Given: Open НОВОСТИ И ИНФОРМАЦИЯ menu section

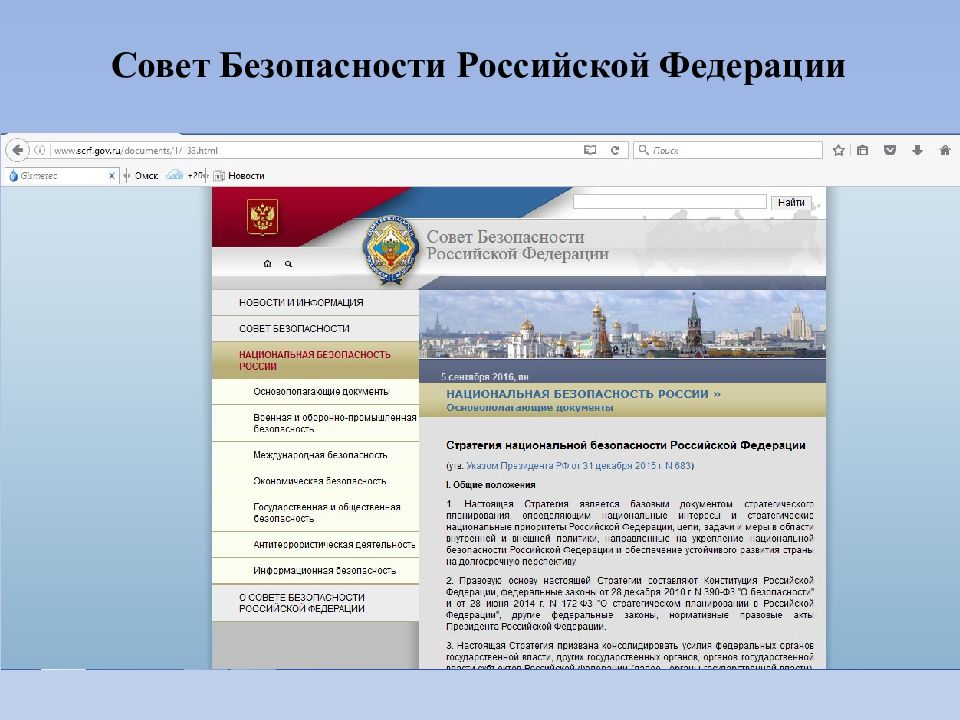Looking at the screenshot, I should point(315,302).
